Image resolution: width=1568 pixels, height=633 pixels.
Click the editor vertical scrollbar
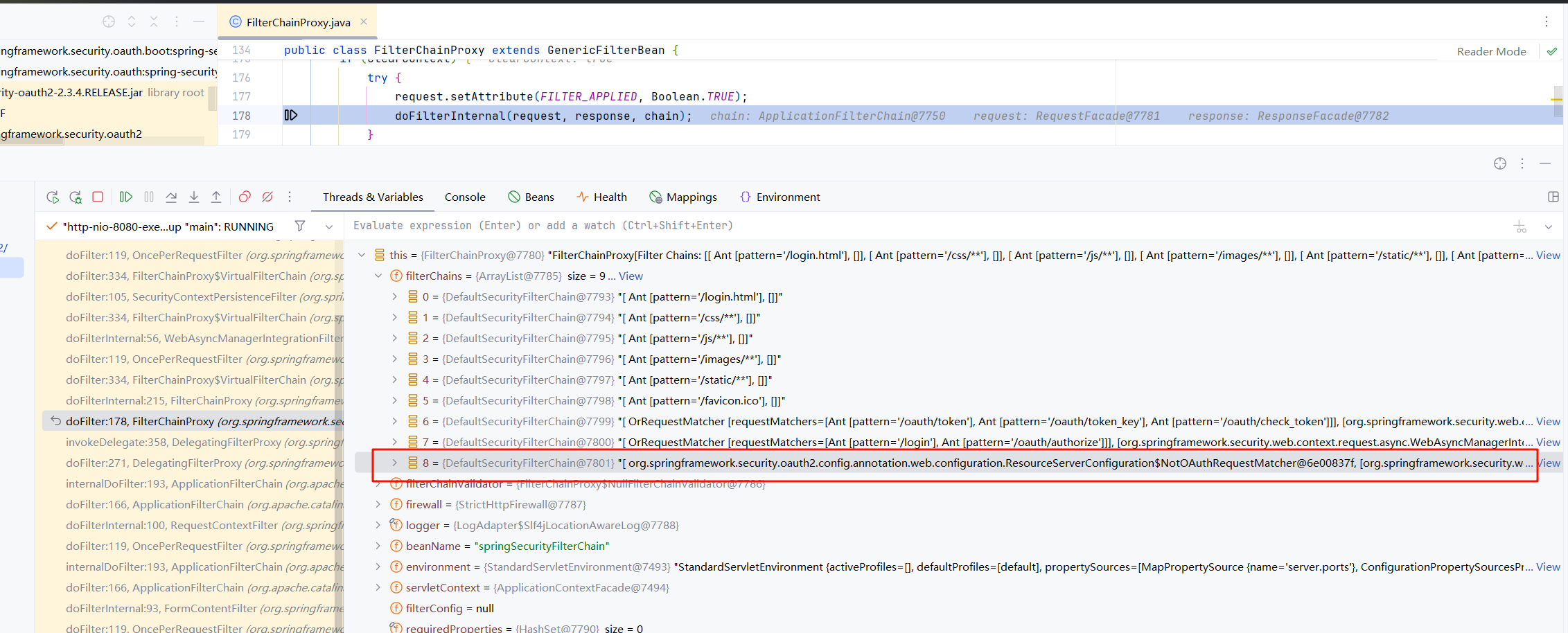pyautogui.click(x=1558, y=101)
